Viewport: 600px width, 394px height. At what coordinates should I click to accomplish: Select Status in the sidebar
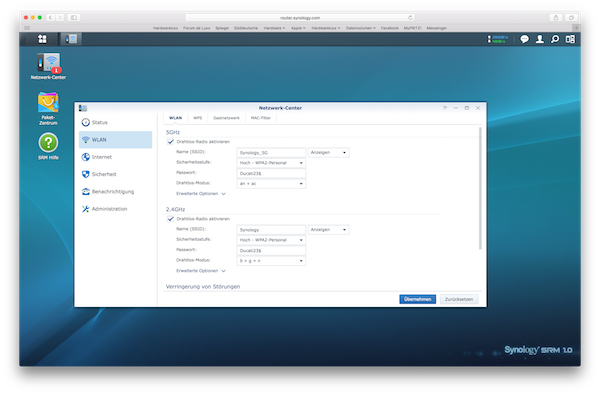point(115,122)
